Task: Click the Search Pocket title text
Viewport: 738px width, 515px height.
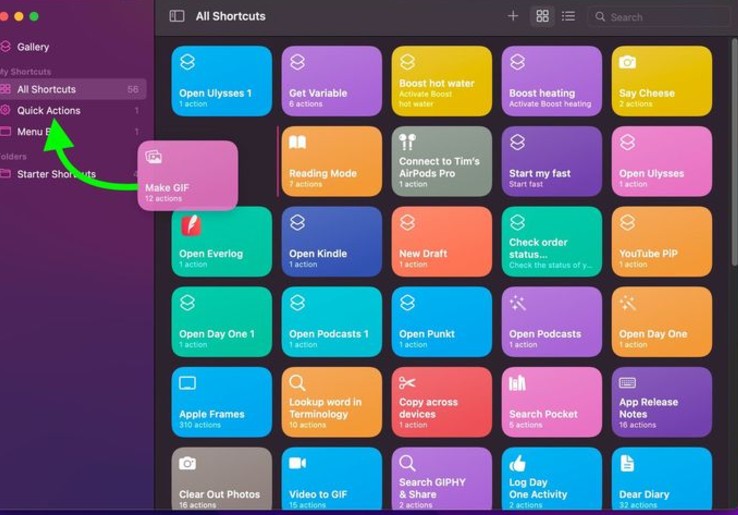Action: (x=543, y=414)
